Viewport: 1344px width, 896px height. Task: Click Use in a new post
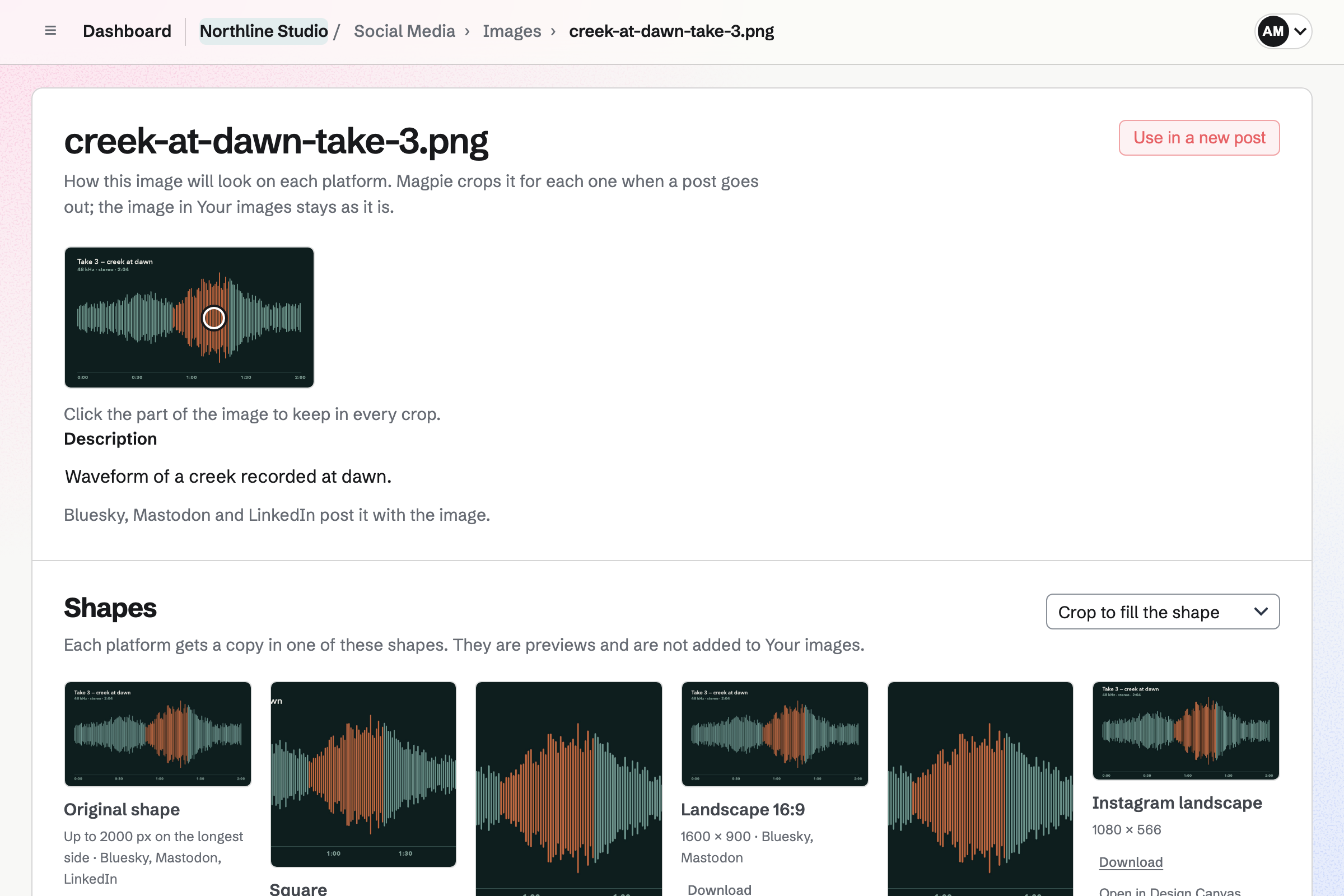(x=1199, y=138)
